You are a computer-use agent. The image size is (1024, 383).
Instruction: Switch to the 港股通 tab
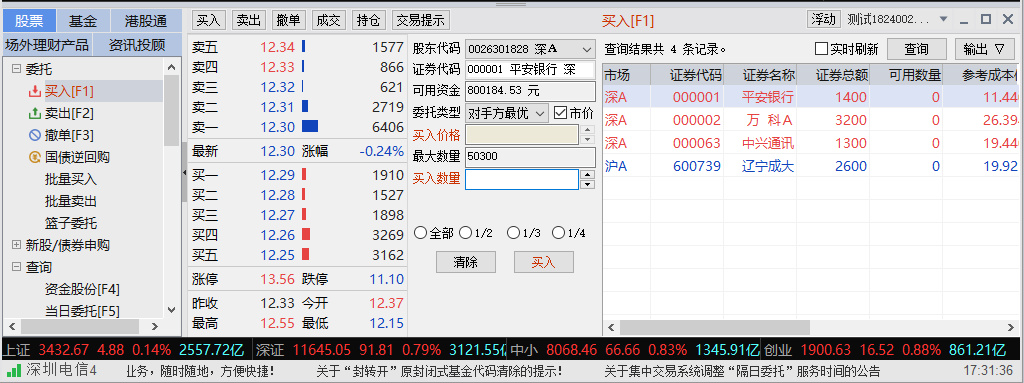[146, 21]
